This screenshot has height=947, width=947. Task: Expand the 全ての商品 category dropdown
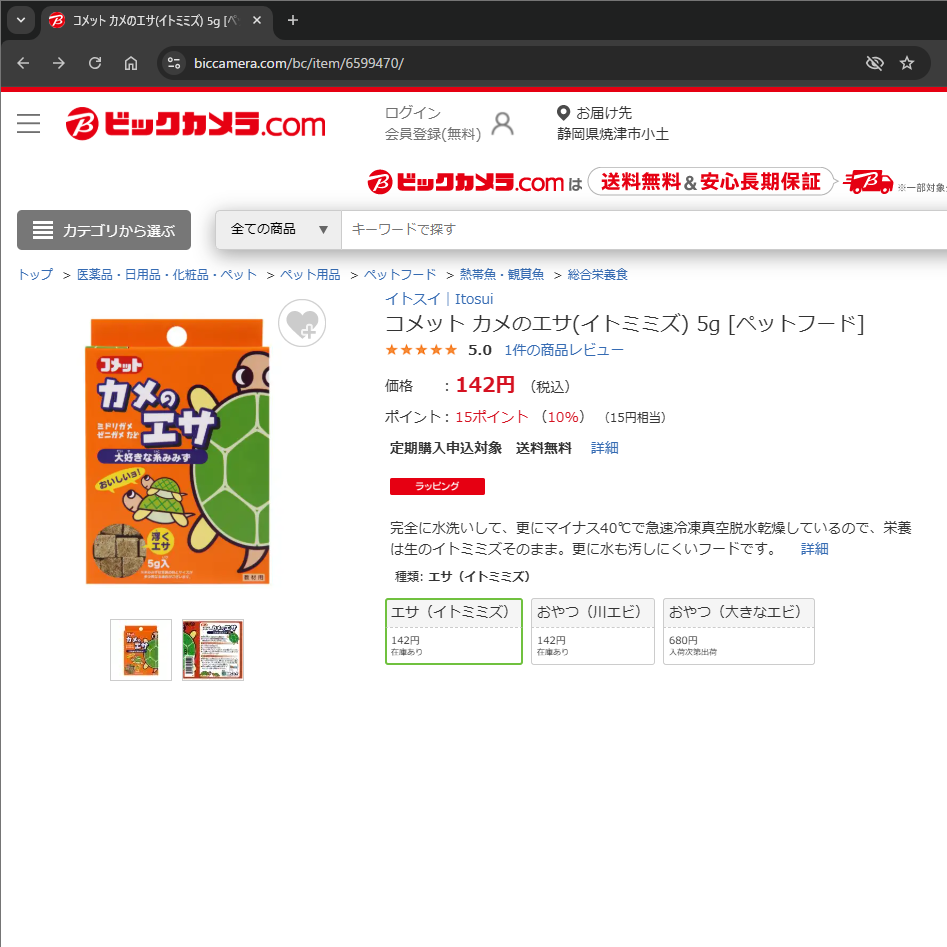278,230
